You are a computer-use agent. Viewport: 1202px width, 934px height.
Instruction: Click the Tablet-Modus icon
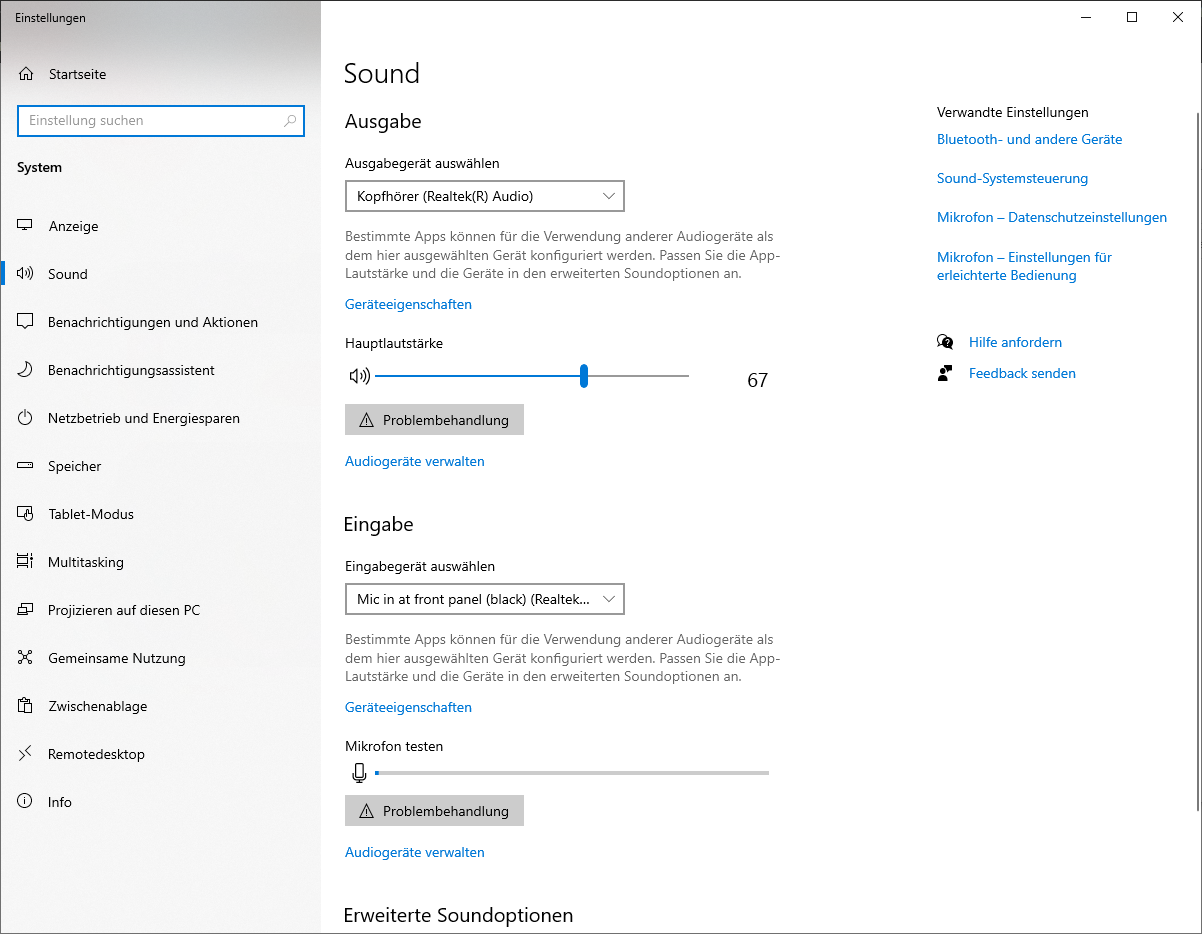coord(26,514)
